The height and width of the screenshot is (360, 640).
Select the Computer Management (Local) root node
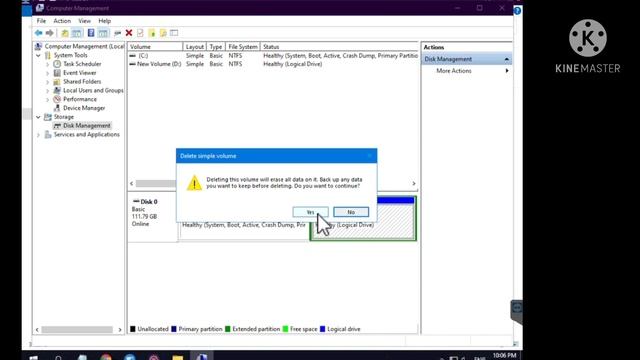tap(84, 47)
